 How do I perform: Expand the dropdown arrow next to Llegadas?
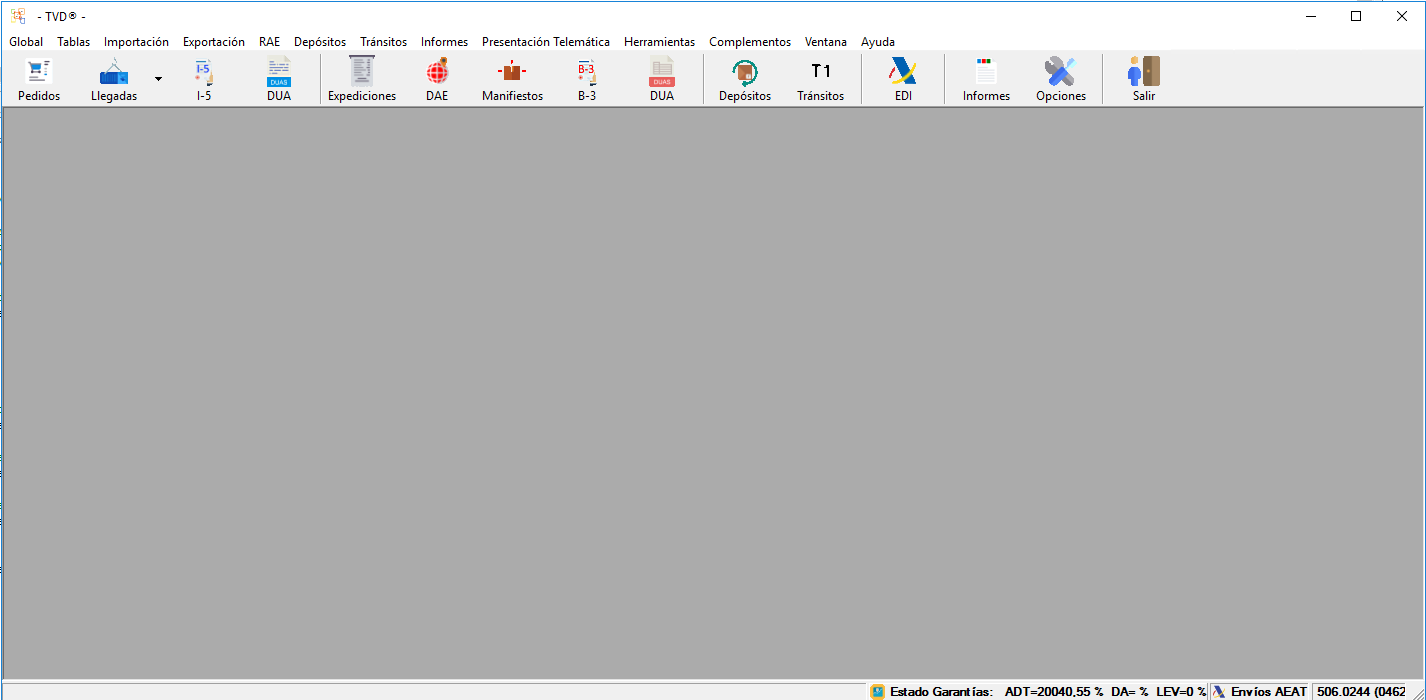coord(158,79)
